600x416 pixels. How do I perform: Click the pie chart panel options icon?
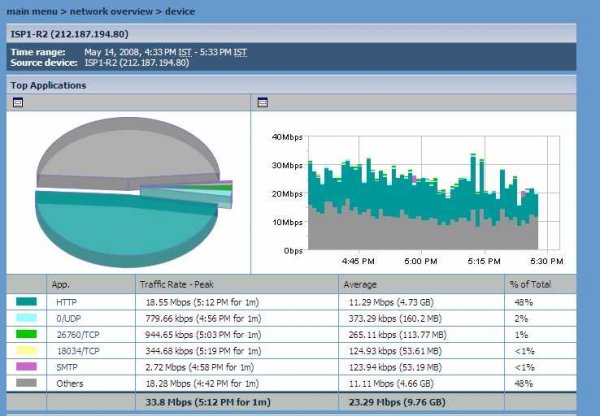coord(18,102)
